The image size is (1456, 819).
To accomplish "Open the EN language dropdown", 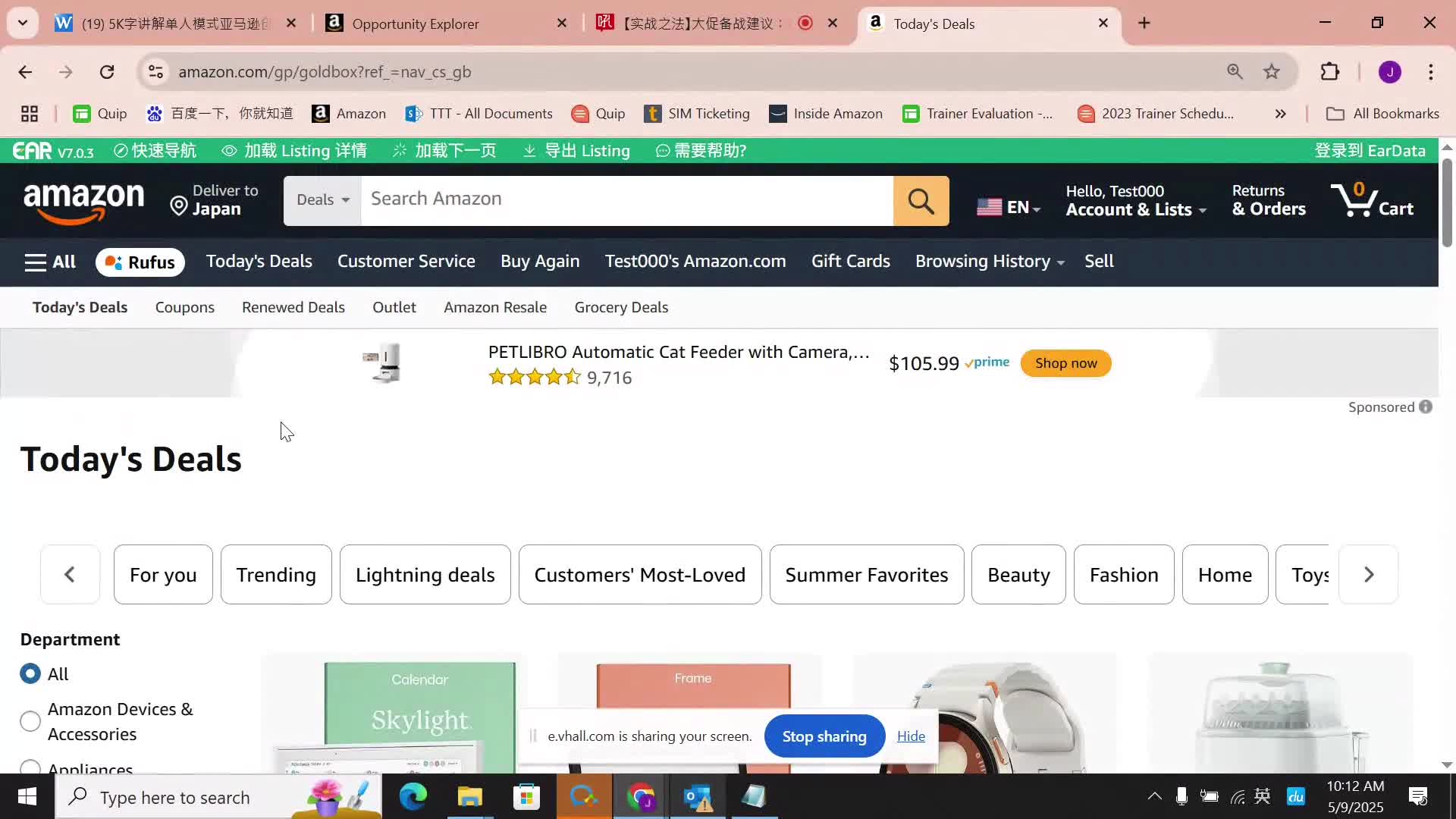I will point(1009,206).
